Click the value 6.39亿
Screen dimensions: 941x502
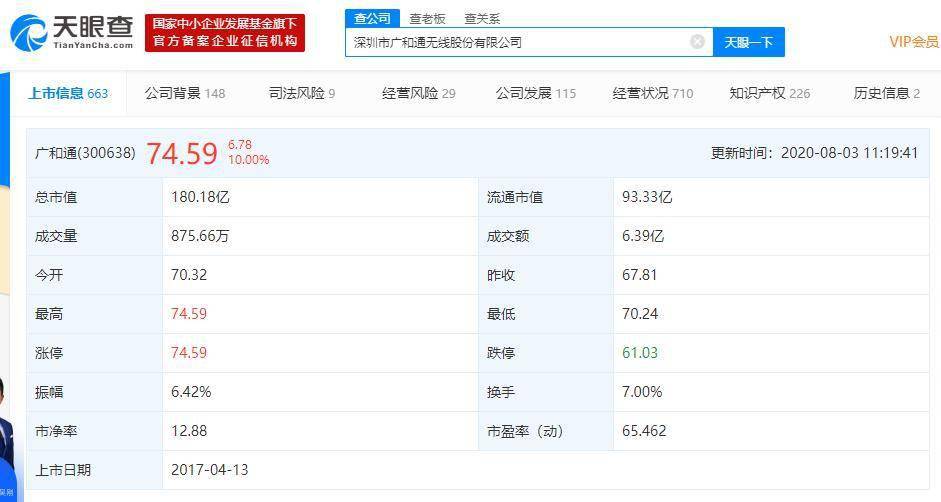coord(643,236)
